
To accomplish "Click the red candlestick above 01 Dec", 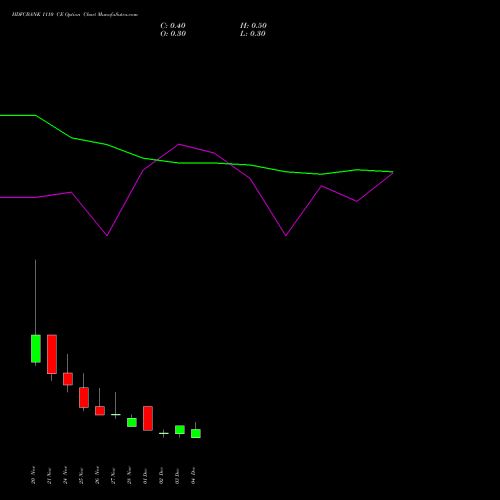I will (x=148, y=418).
